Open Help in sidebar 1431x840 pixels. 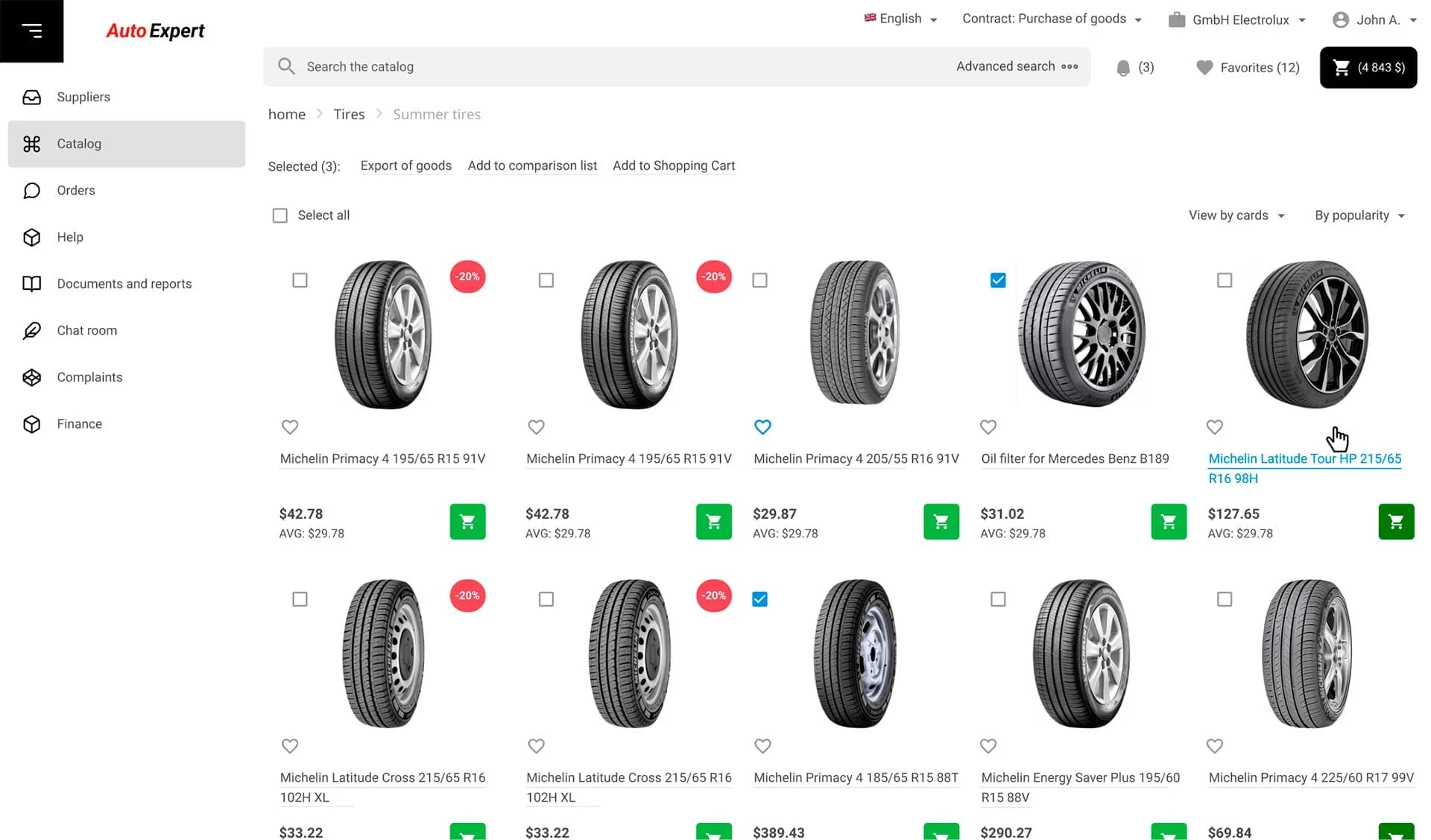(x=127, y=237)
